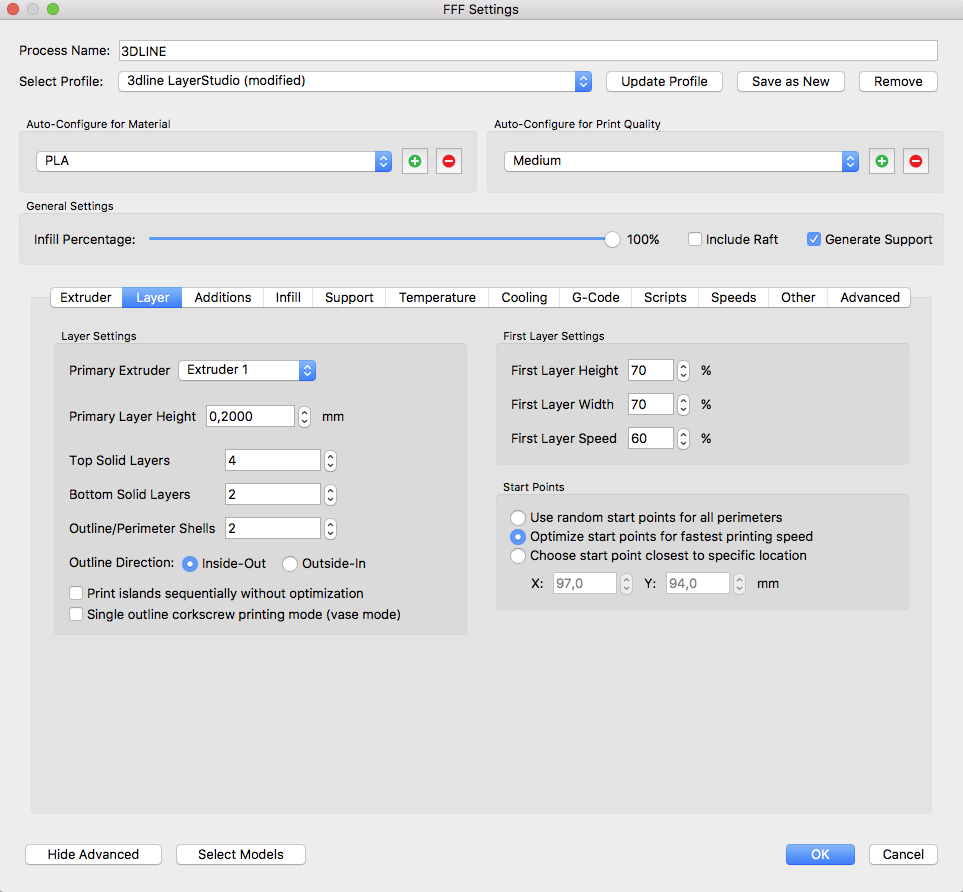Screen dimensions: 963x892
Task: Click stepper arrows for First Layer Speed
Action: click(683, 438)
